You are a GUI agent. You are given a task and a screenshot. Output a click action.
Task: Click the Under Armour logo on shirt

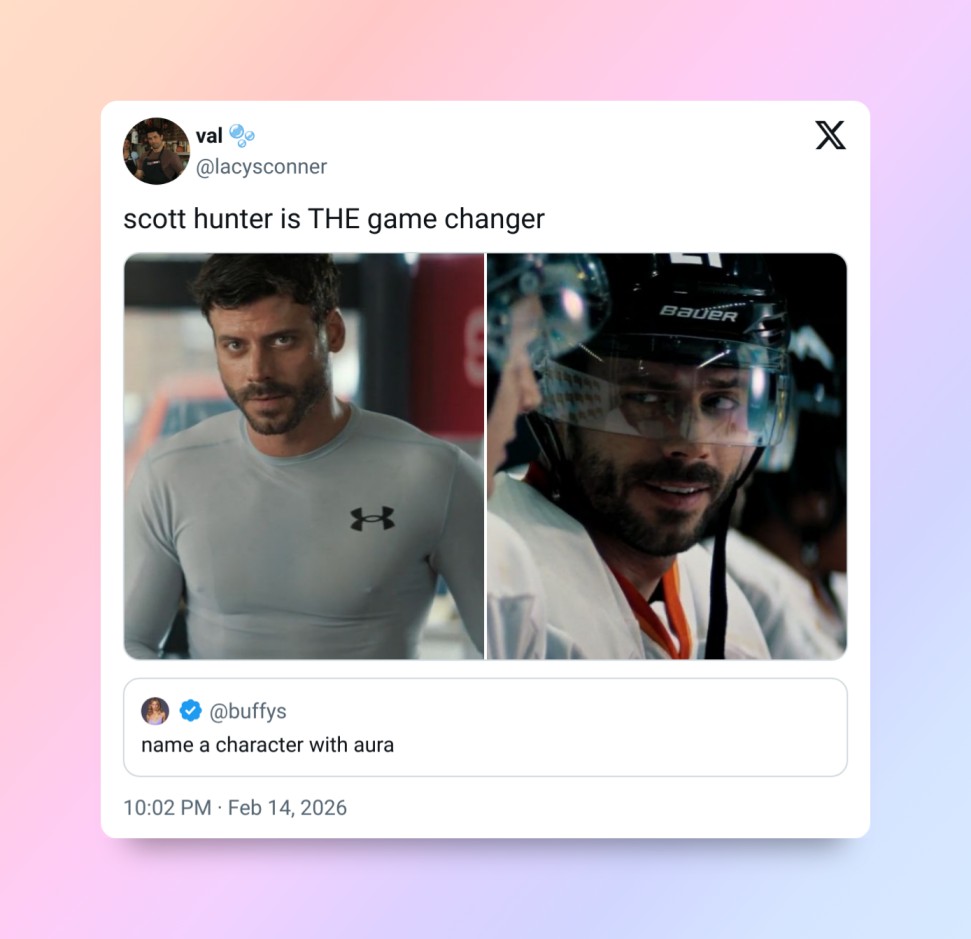point(372,518)
